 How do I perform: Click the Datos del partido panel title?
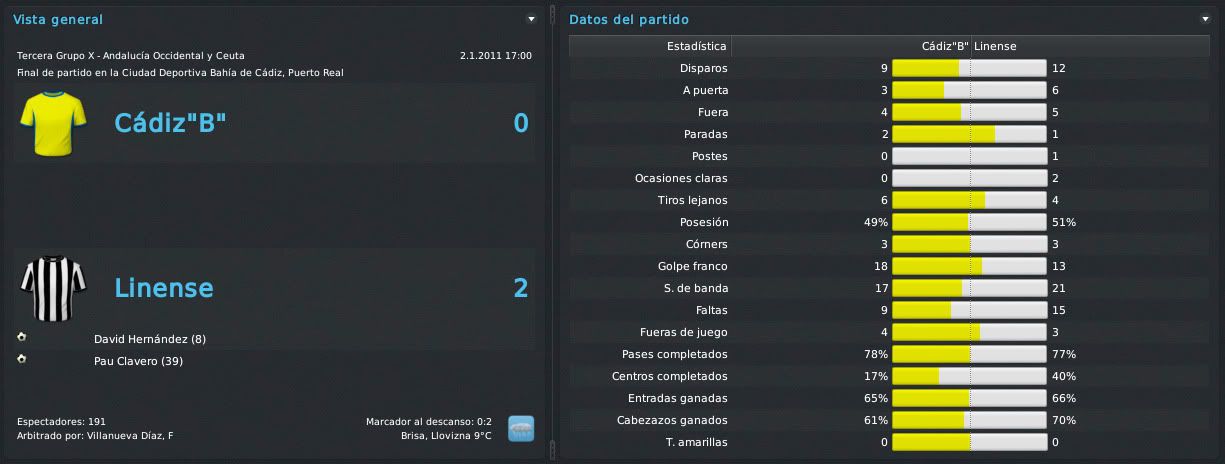pos(629,19)
